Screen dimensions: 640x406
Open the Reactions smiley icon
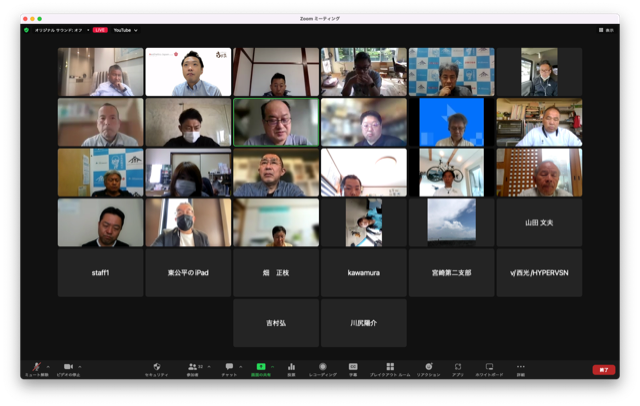[x=429, y=367]
